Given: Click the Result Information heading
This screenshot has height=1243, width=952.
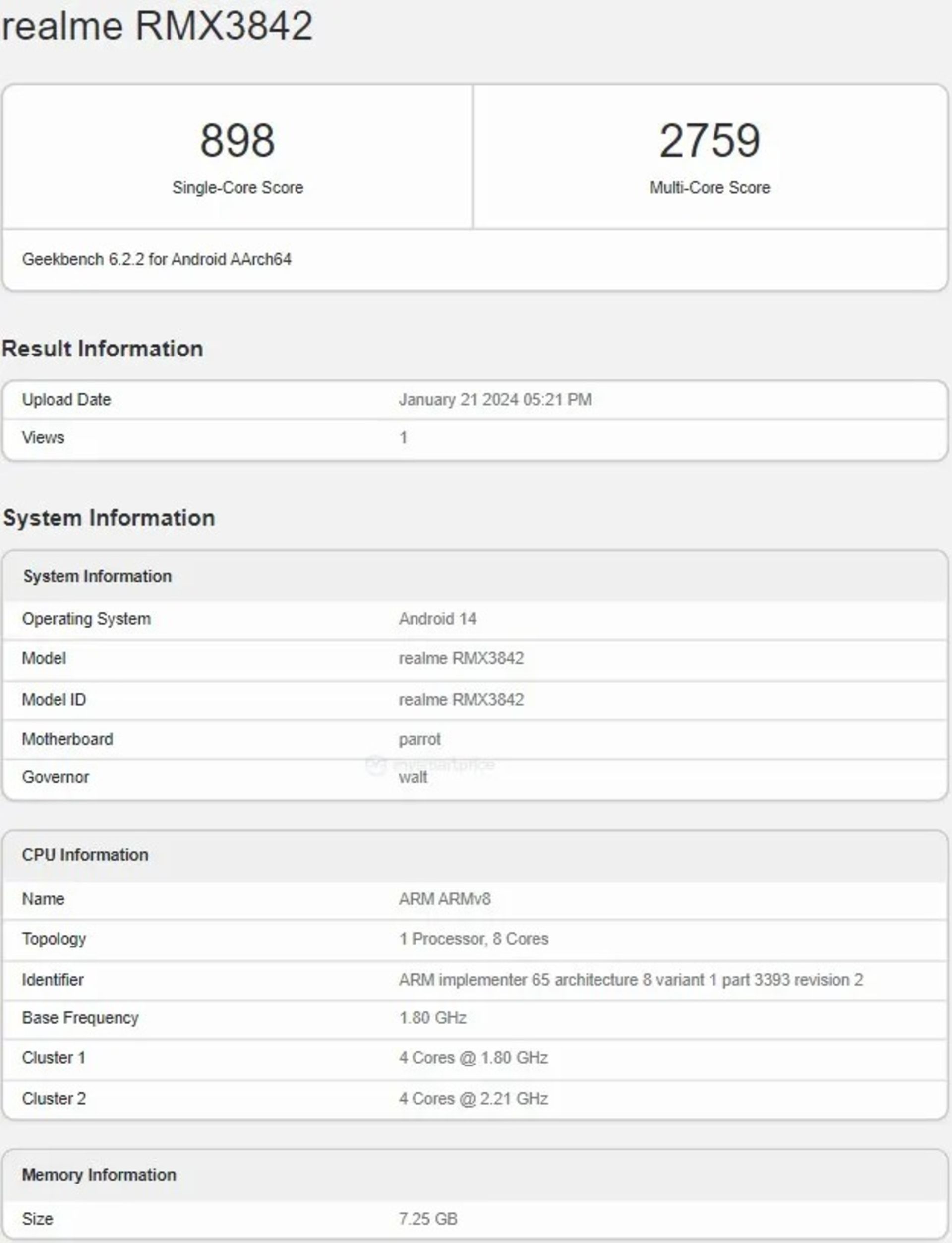Looking at the screenshot, I should (103, 349).
